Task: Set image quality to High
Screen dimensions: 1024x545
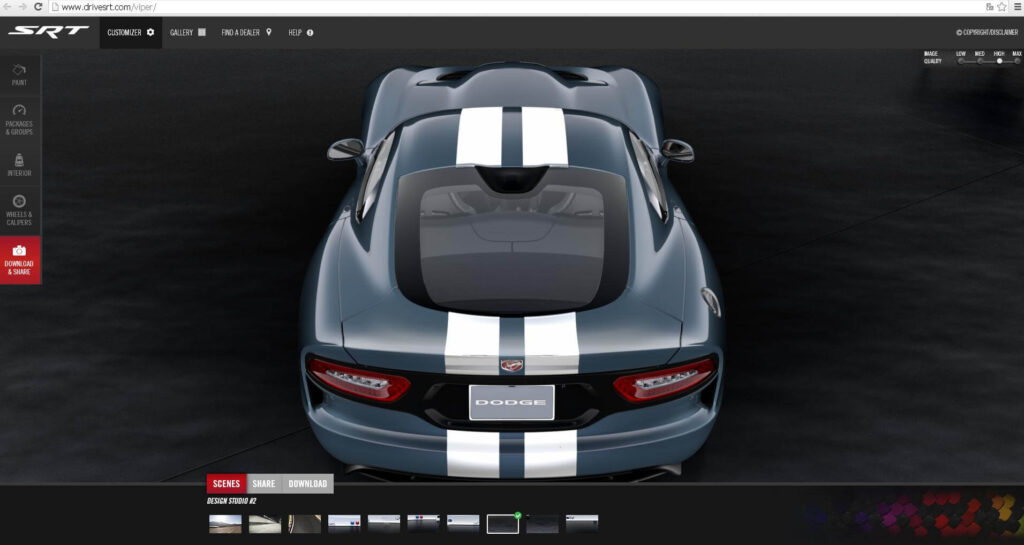Action: (999, 61)
